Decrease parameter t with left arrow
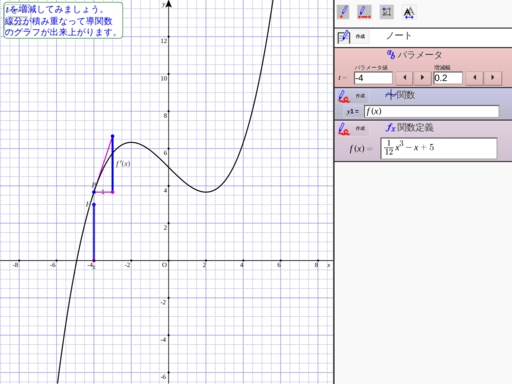Image resolution: width=512 pixels, height=384 pixels. (404, 78)
